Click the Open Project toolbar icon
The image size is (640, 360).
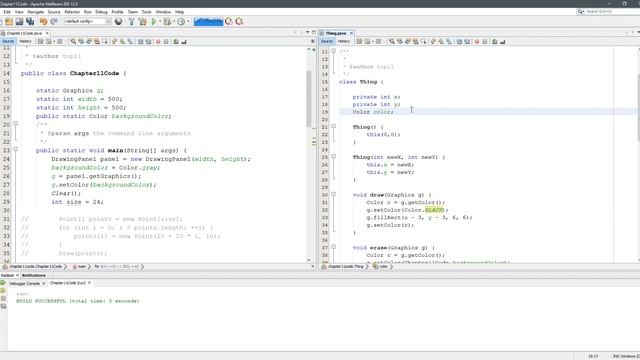(9, 22)
